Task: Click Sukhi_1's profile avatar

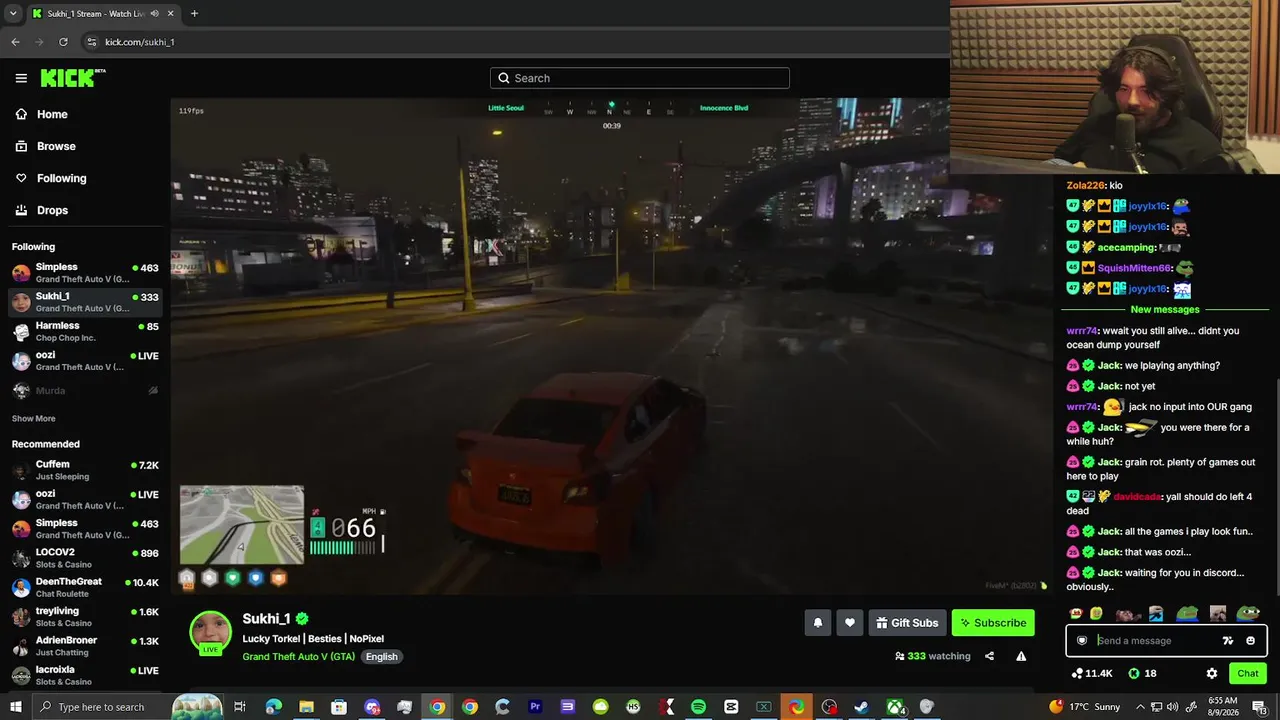Action: [210, 632]
